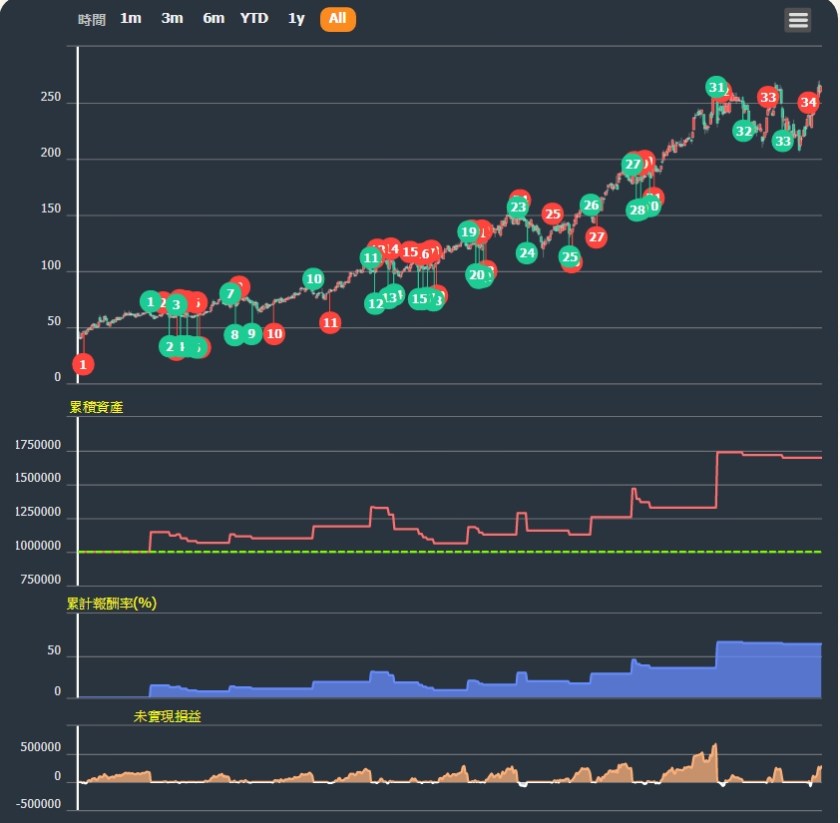
Task: Click red sell marker number 1
Action: [83, 365]
